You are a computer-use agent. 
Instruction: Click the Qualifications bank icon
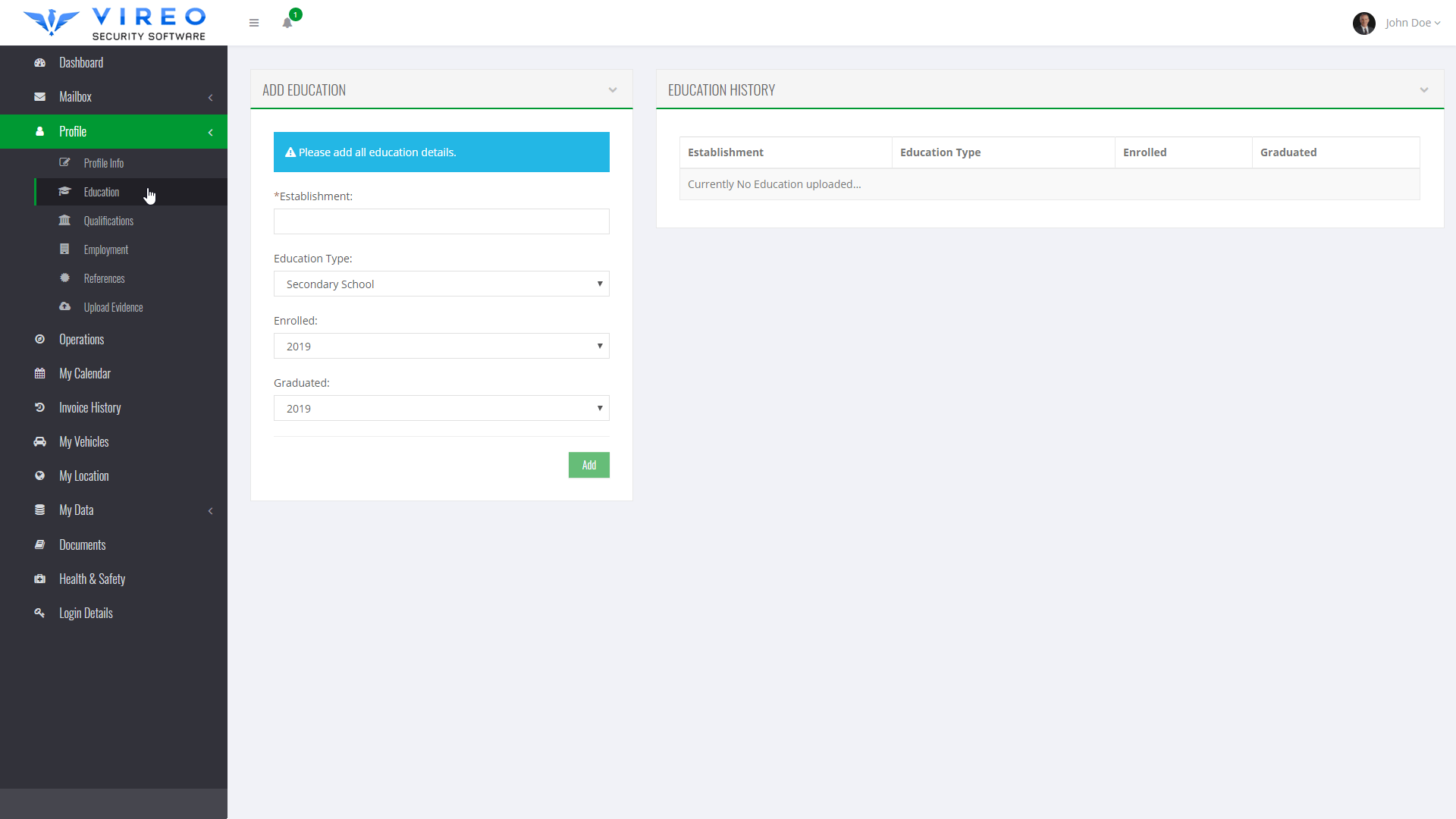[x=64, y=220]
